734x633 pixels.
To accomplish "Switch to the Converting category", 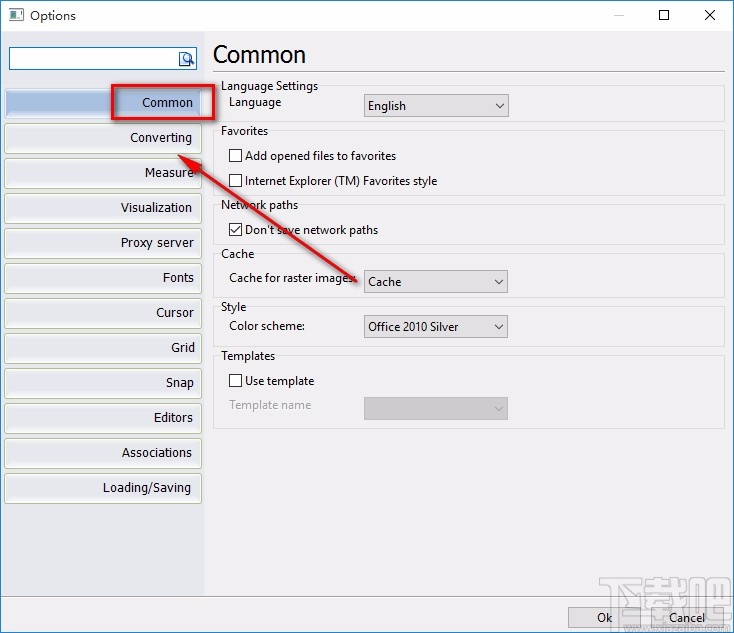I will (x=103, y=138).
